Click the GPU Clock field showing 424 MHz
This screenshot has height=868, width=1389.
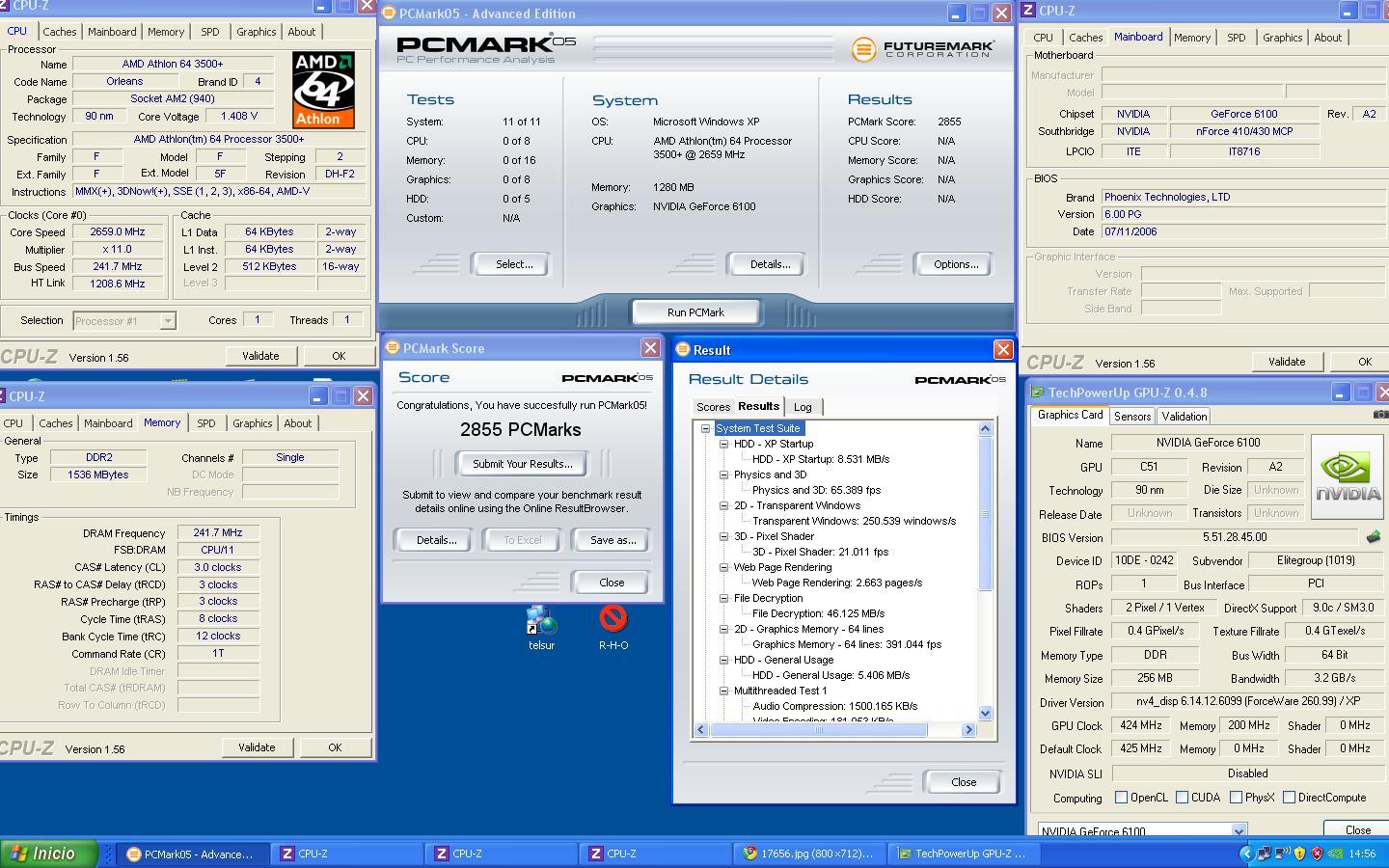(x=1140, y=725)
